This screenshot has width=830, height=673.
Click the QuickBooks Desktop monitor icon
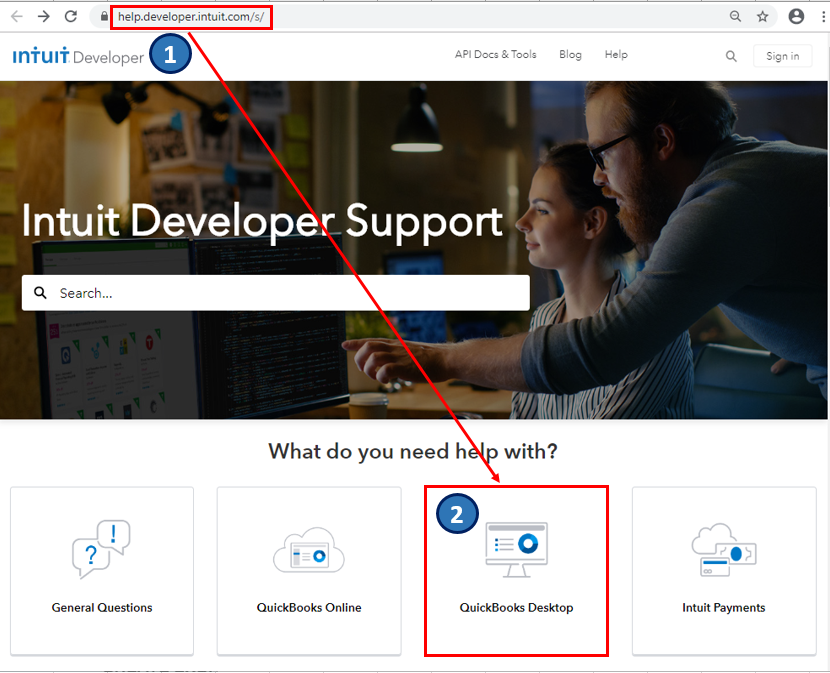[517, 550]
